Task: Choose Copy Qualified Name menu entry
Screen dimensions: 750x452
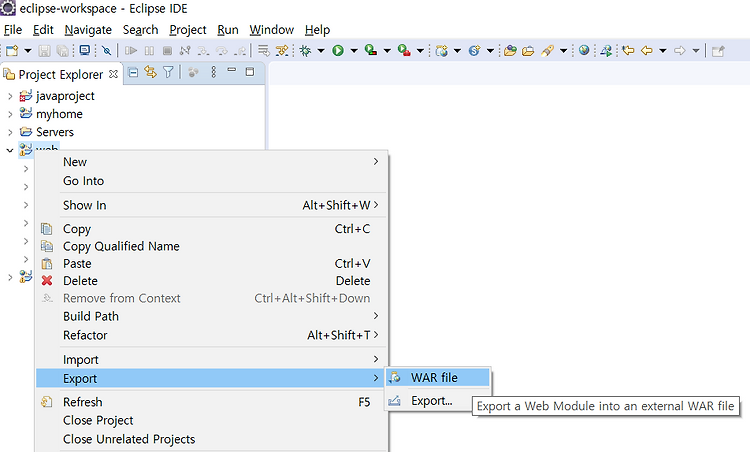Action: pyautogui.click(x=211, y=246)
